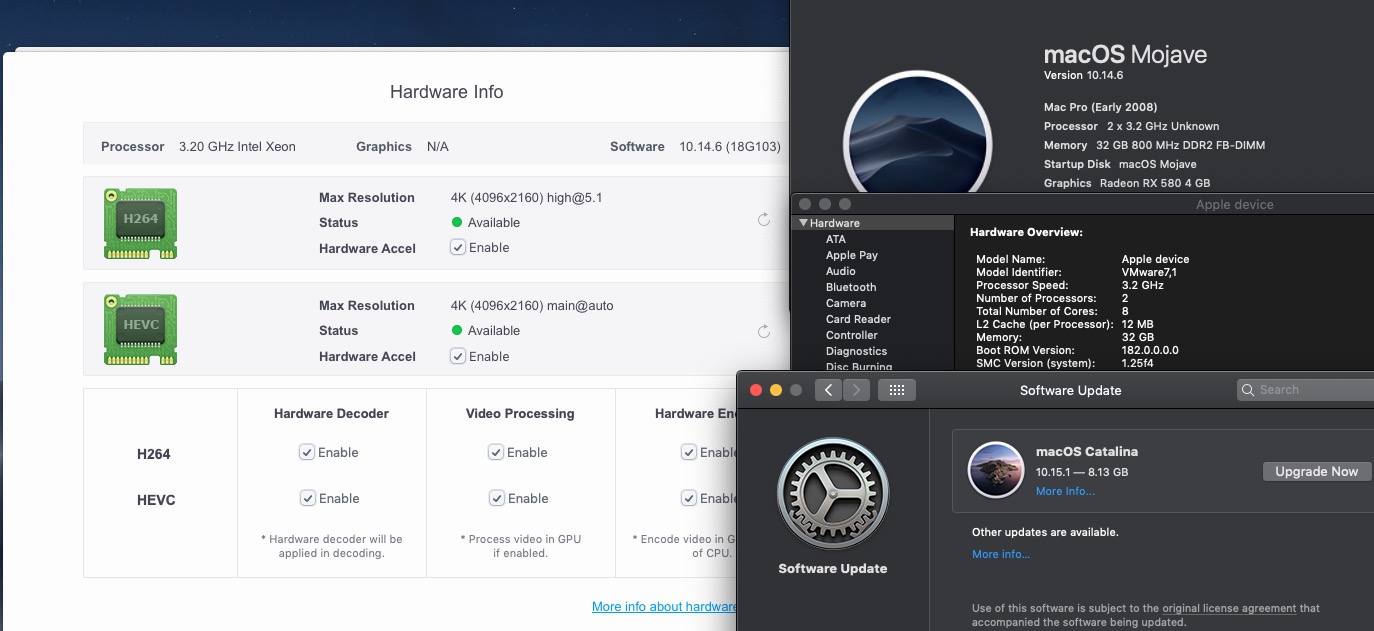Select Disc Burning in the Hardware list
The width and height of the screenshot is (1374, 631).
coord(859,367)
